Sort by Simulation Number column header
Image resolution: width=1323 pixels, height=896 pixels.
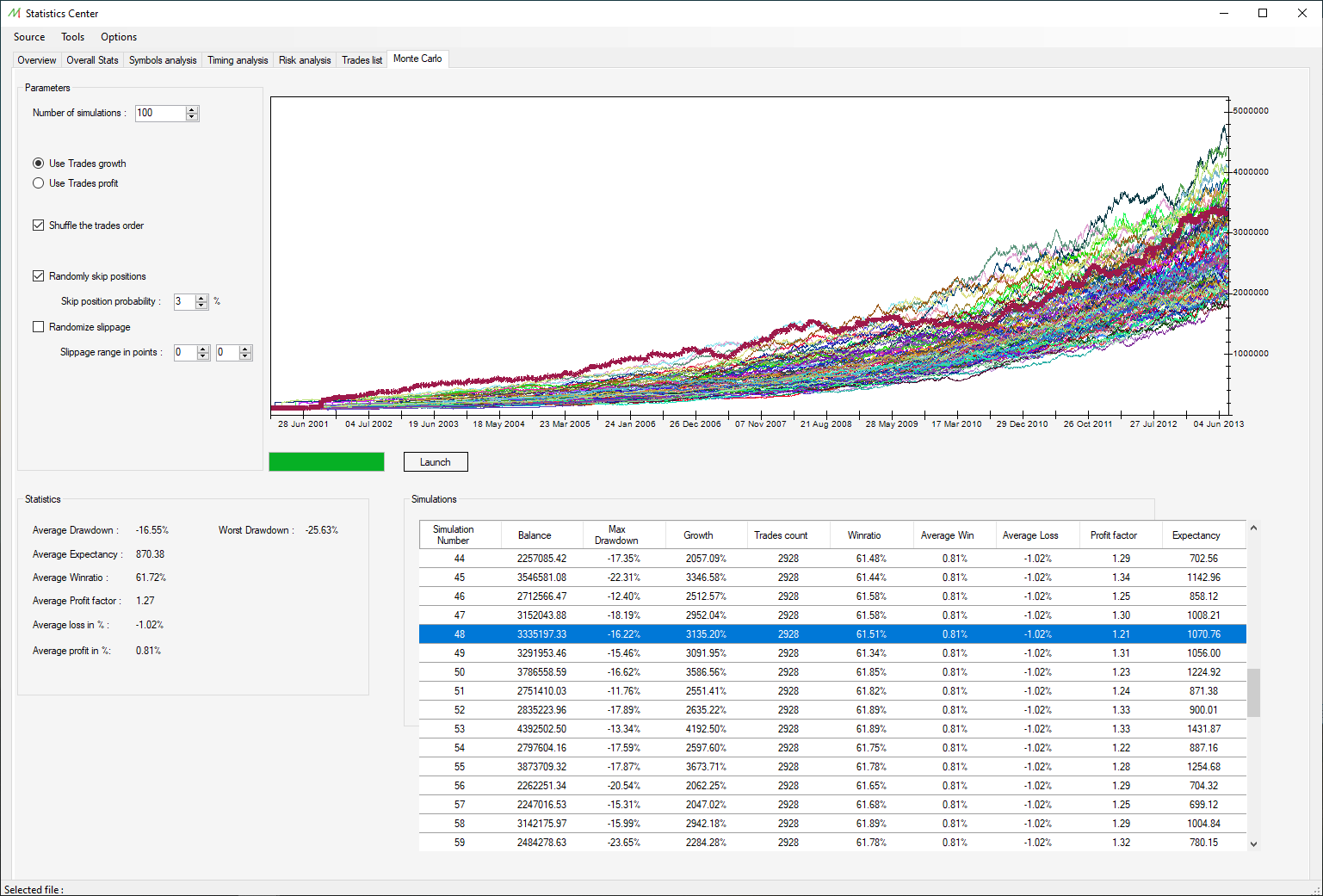460,535
